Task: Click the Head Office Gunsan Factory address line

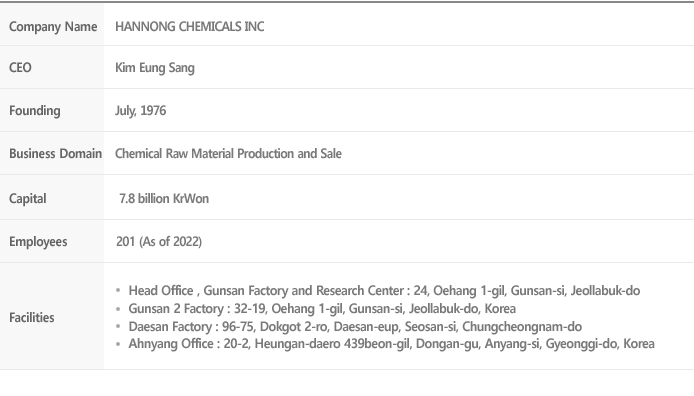Action: [384, 291]
